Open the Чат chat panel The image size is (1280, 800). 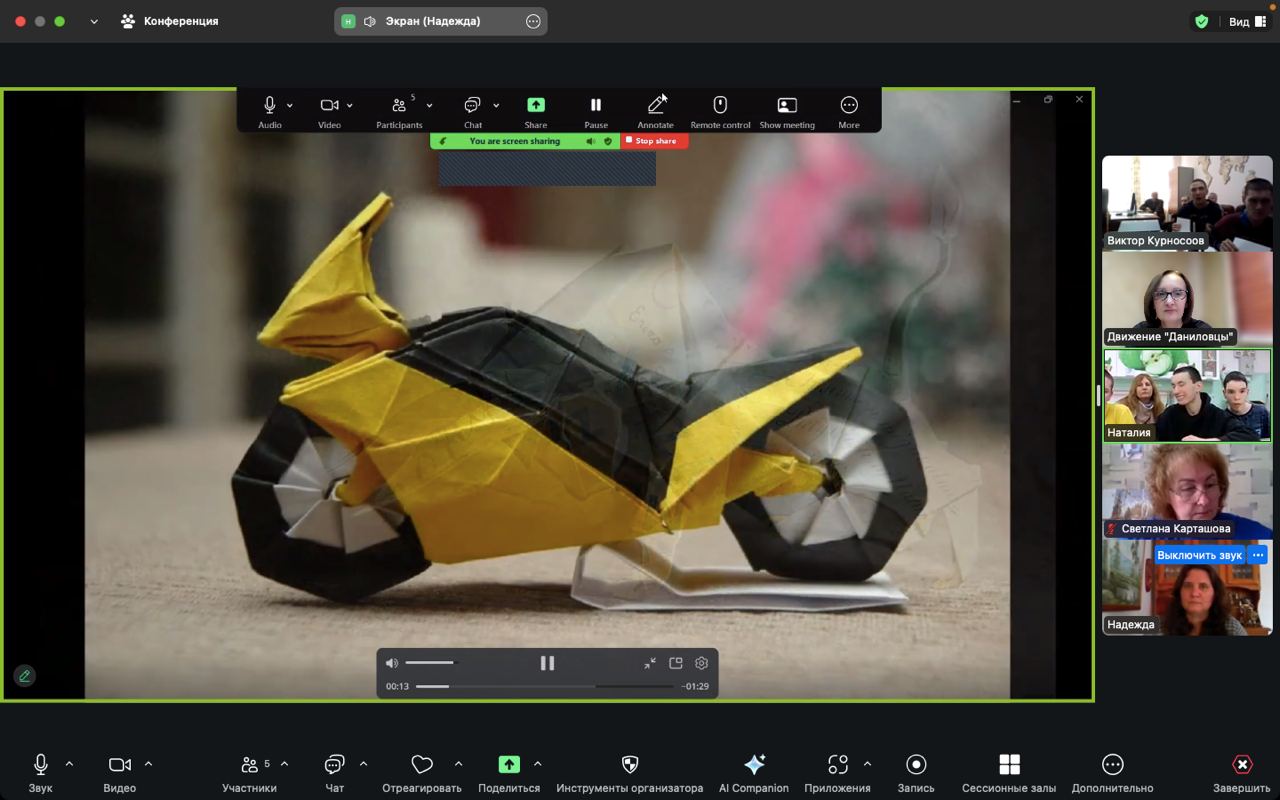point(334,765)
